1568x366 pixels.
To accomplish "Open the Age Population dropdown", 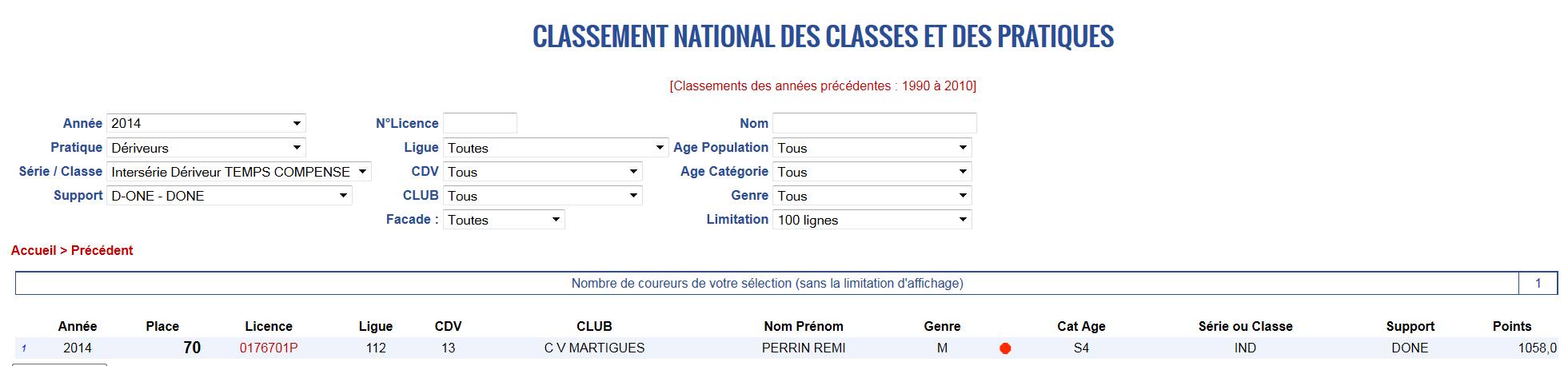I will coord(872,147).
